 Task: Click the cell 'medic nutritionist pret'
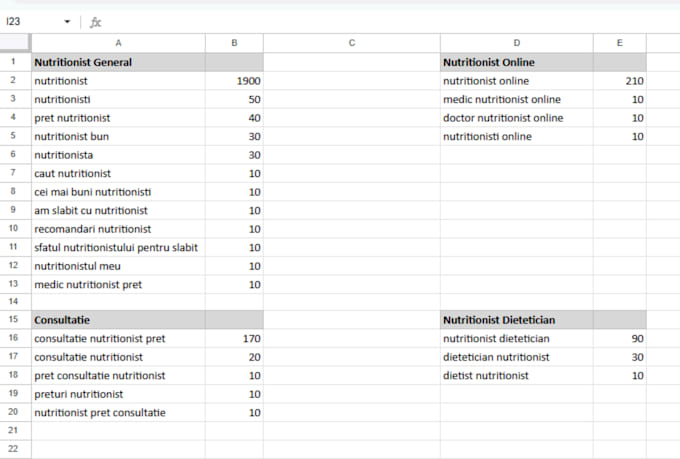pos(118,285)
